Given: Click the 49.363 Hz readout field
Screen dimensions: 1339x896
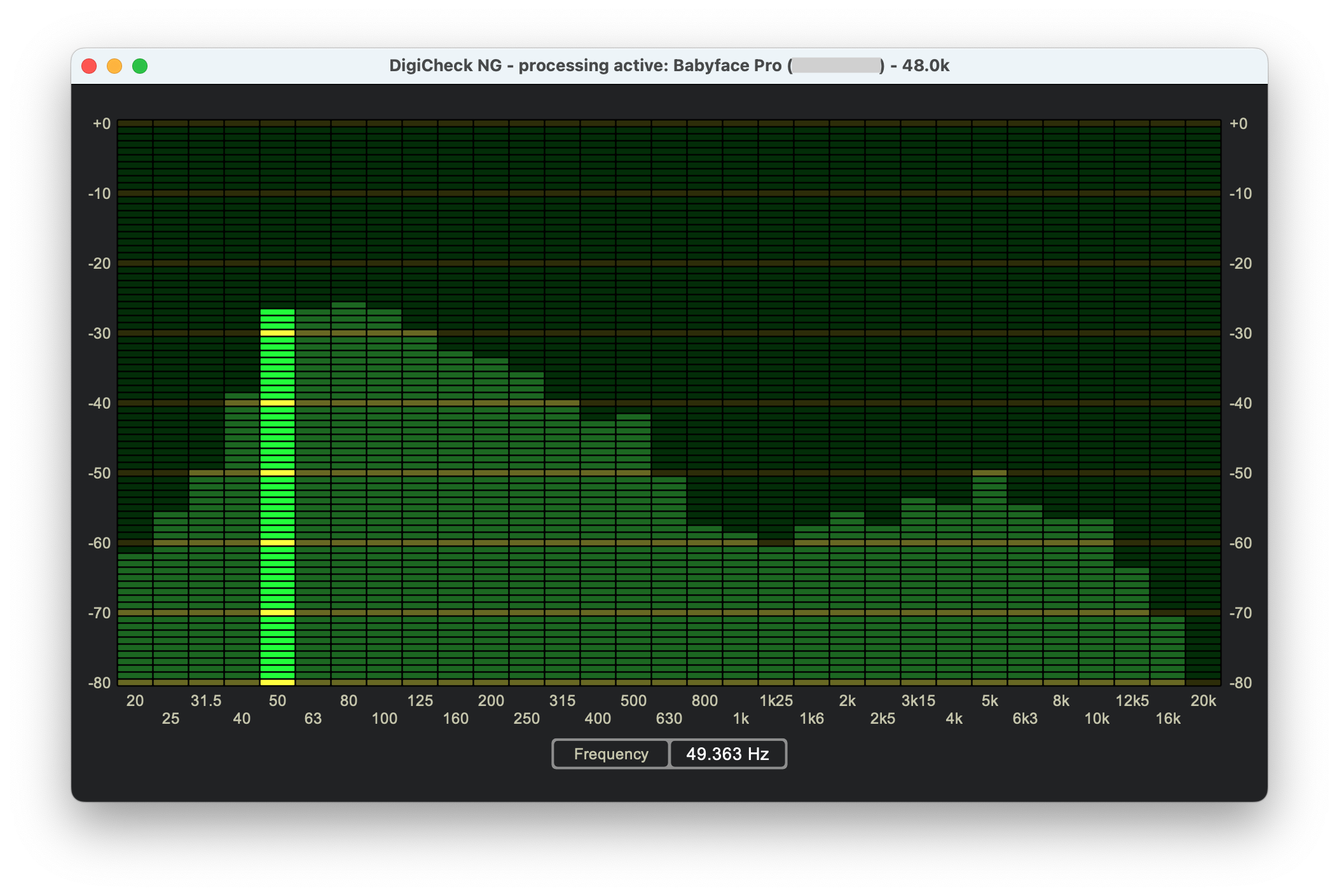Looking at the screenshot, I should coord(727,754).
